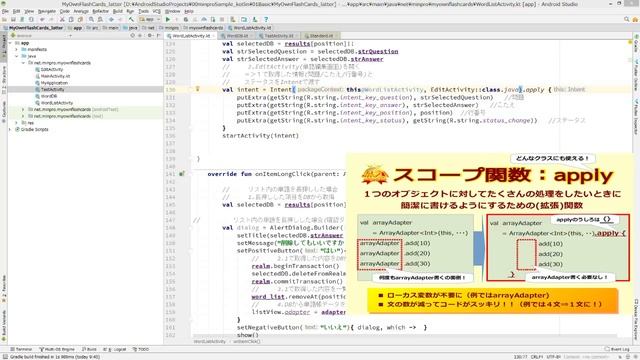Expand the androidTest package node
Image resolution: width=640 pixels, height=360 pixels.
point(23,109)
